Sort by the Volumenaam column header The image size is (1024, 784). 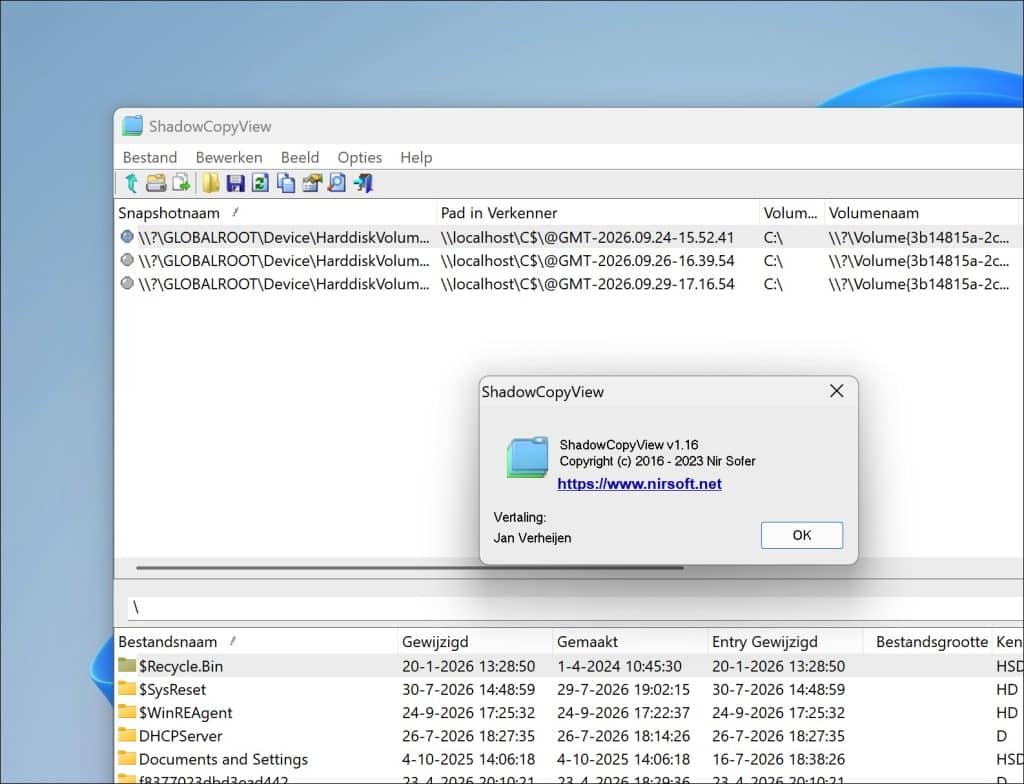point(921,213)
